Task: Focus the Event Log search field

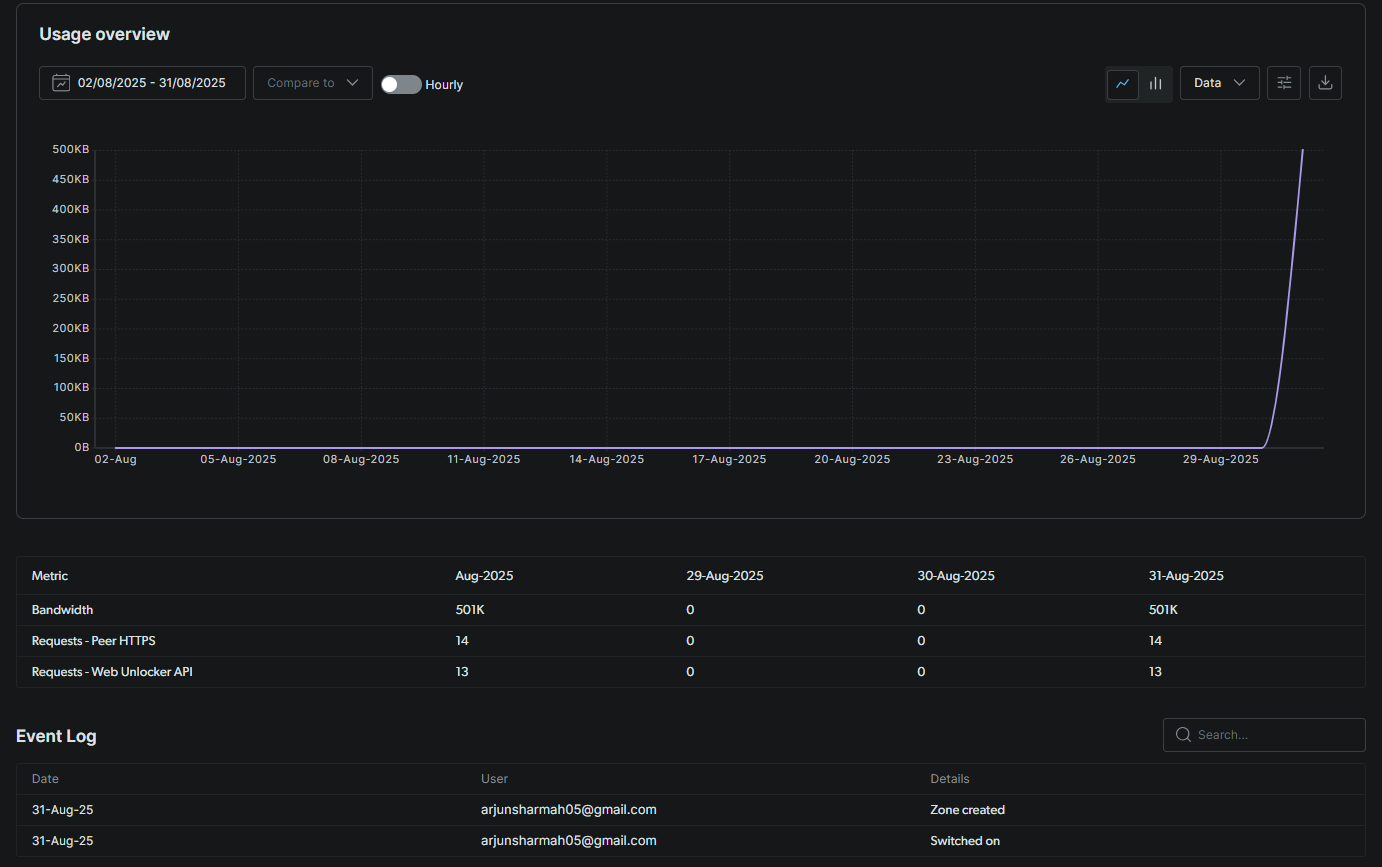Action: coord(1264,735)
